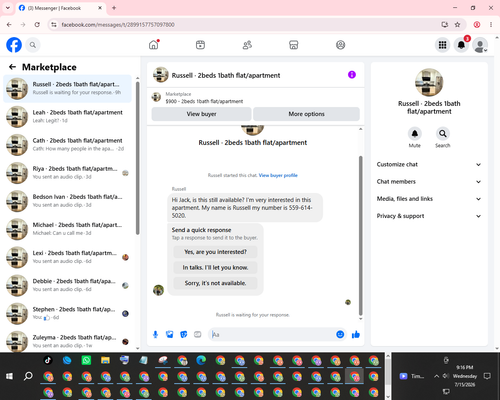Open the Facebook logo home link
500x400 pixels.
(x=14, y=45)
